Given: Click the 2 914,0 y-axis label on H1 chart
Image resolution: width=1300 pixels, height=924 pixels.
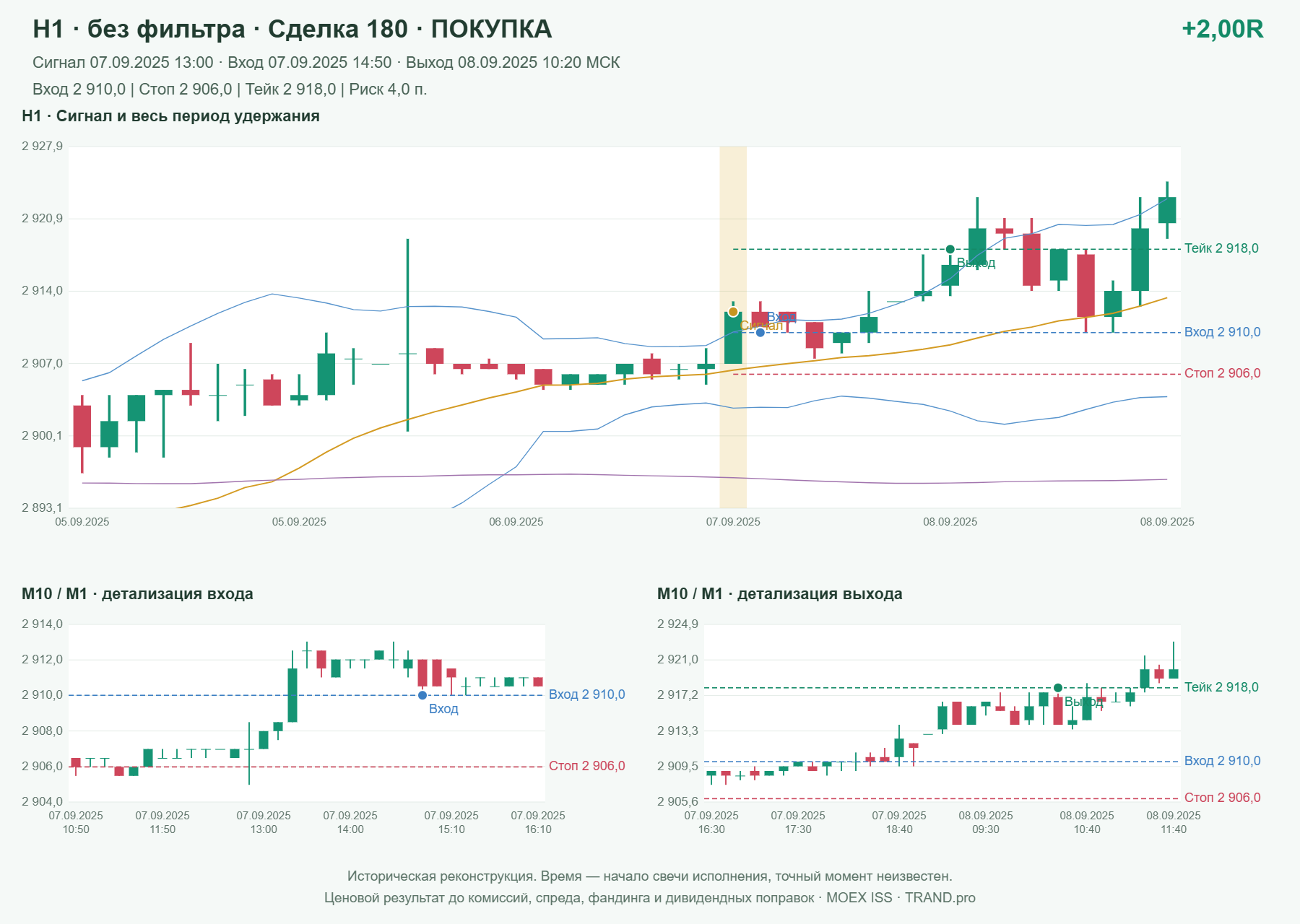Looking at the screenshot, I should (x=42, y=291).
